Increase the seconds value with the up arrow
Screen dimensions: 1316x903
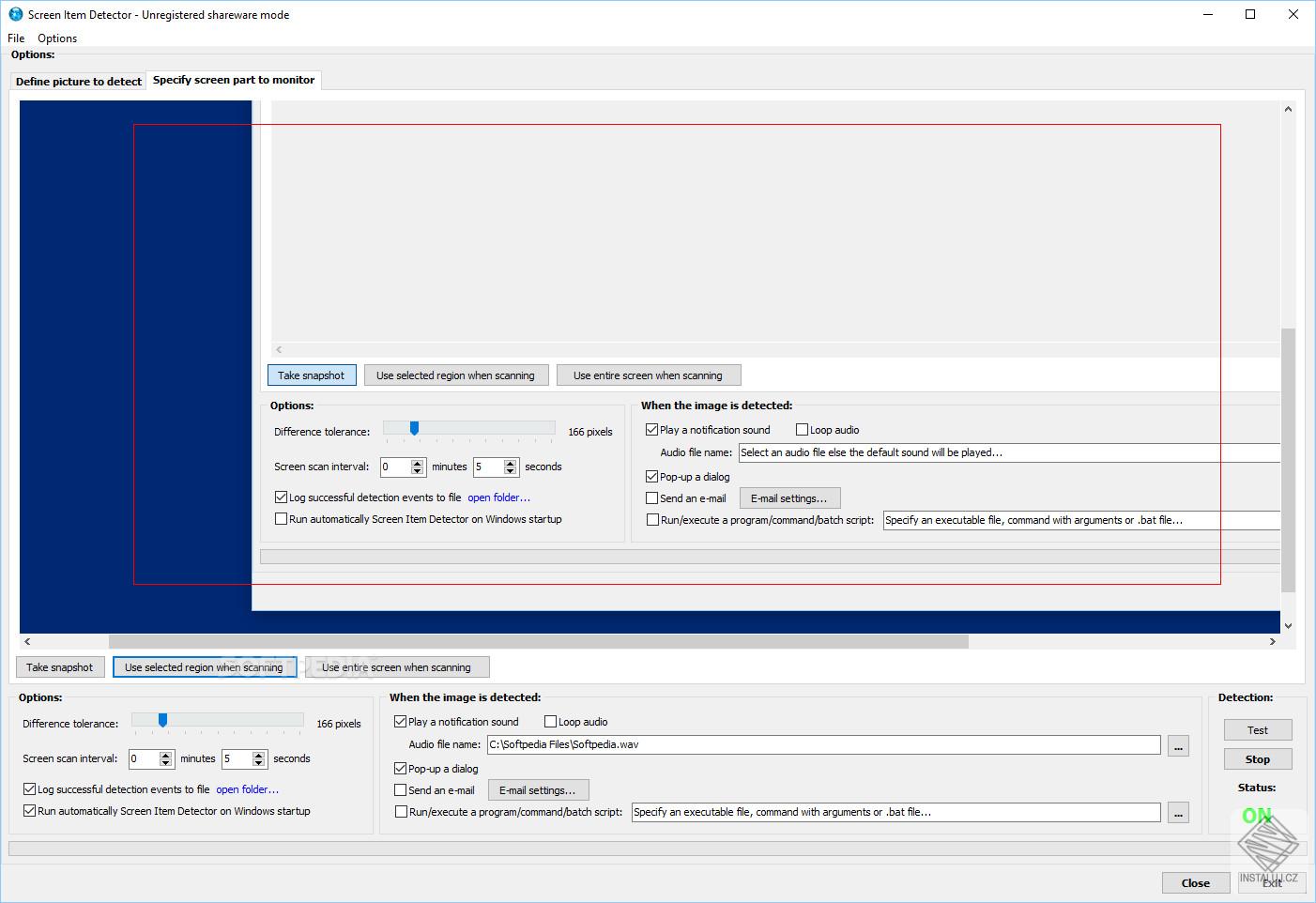click(260, 753)
